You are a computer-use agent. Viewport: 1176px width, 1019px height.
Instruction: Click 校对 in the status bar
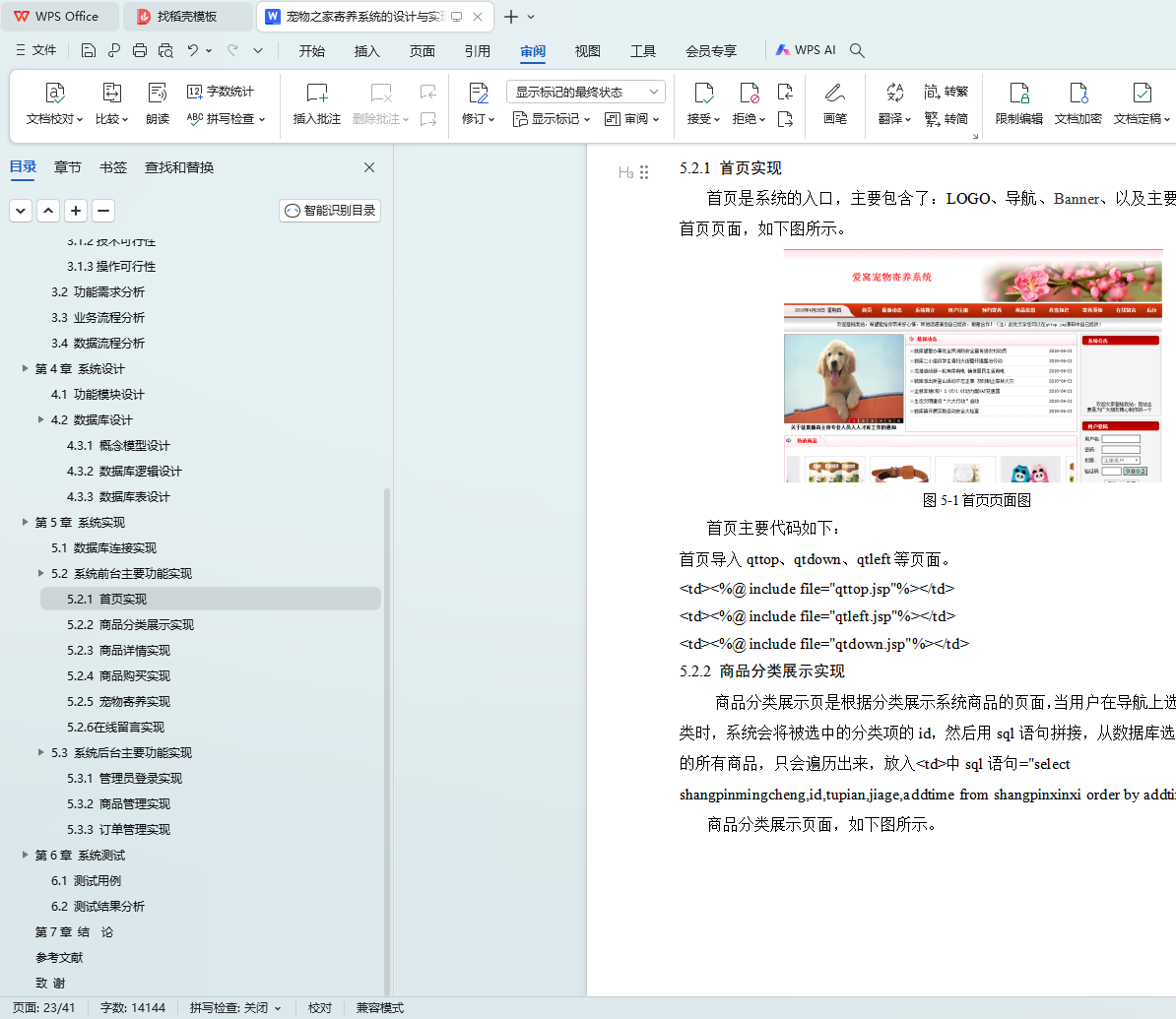tap(319, 1008)
